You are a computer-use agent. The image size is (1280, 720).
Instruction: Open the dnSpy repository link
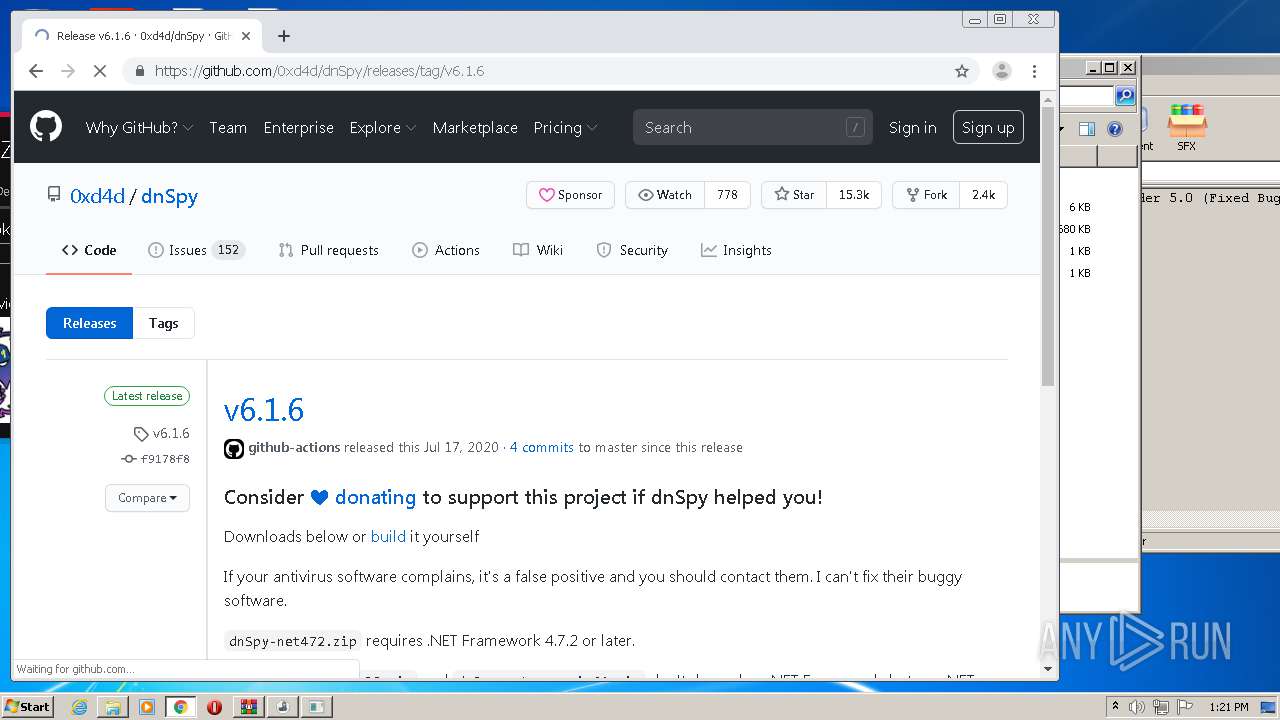[169, 196]
